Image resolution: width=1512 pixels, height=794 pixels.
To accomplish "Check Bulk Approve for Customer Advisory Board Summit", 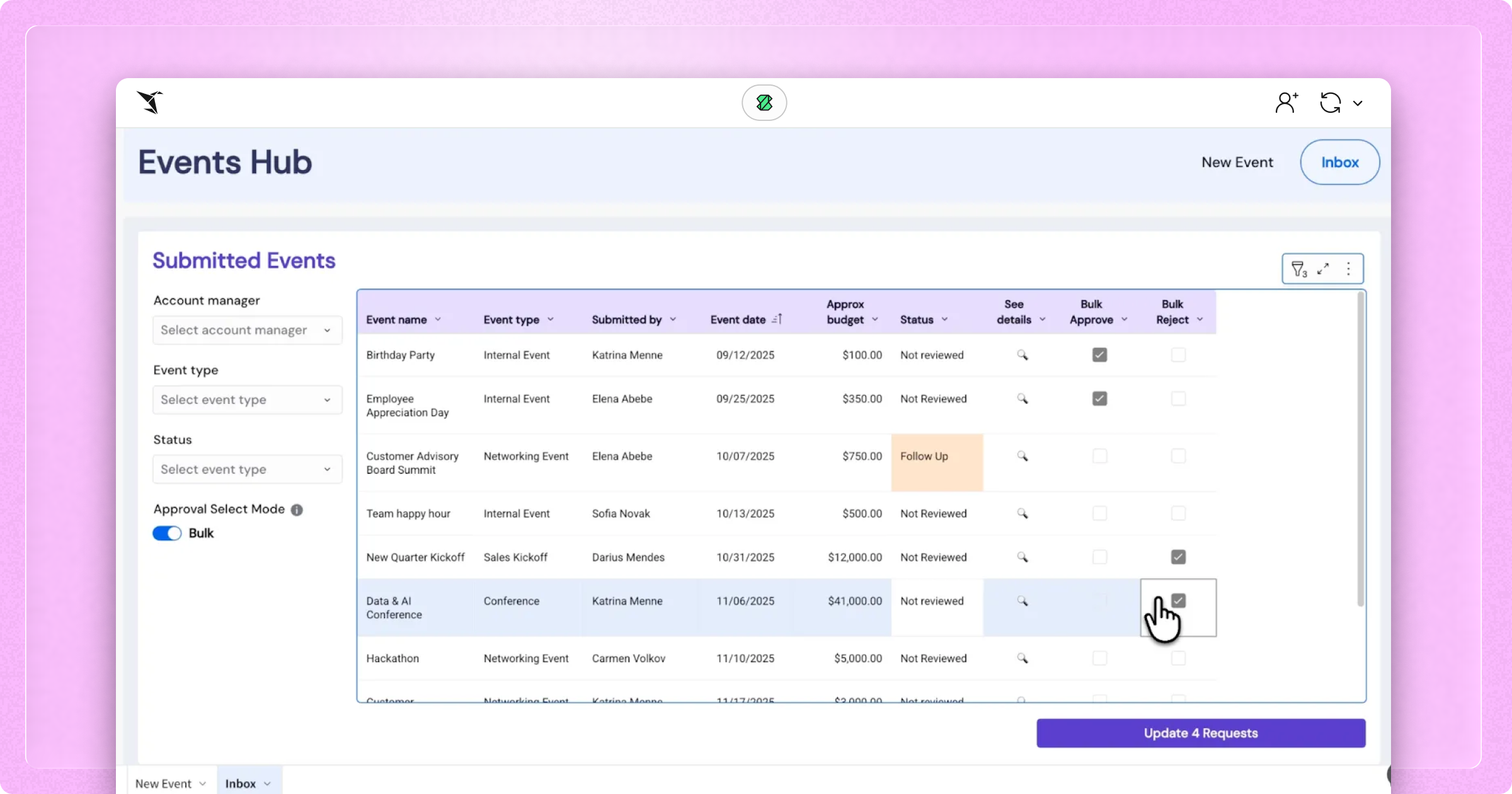I will pyautogui.click(x=1099, y=456).
